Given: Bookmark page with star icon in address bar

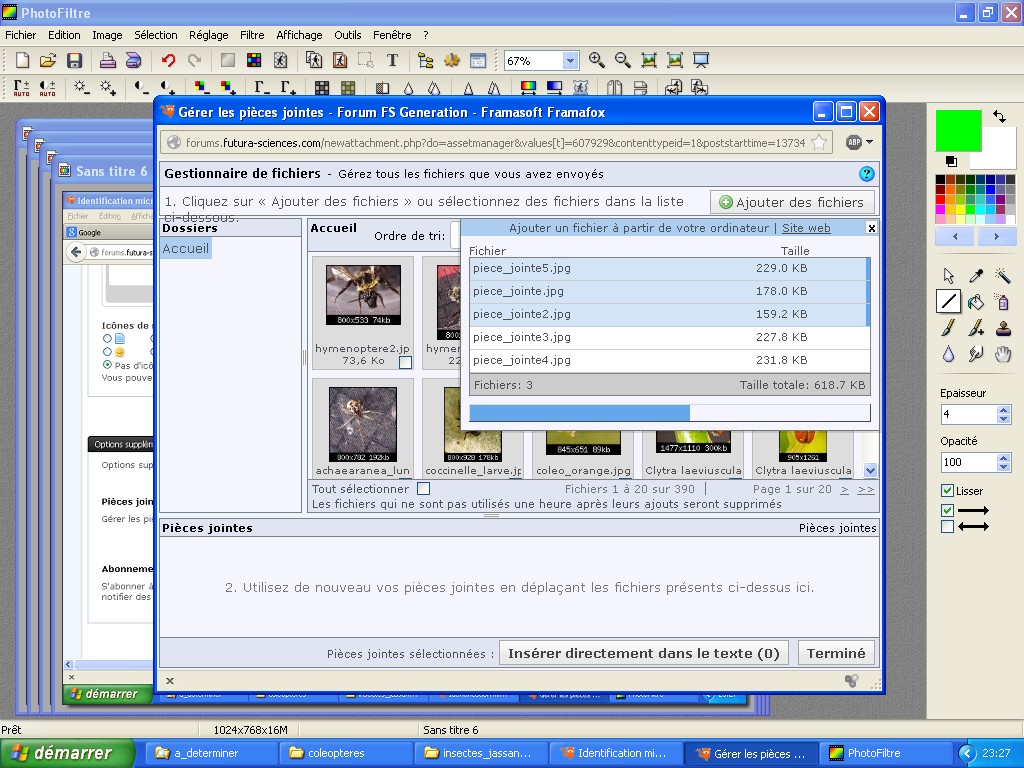Looking at the screenshot, I should (819, 142).
